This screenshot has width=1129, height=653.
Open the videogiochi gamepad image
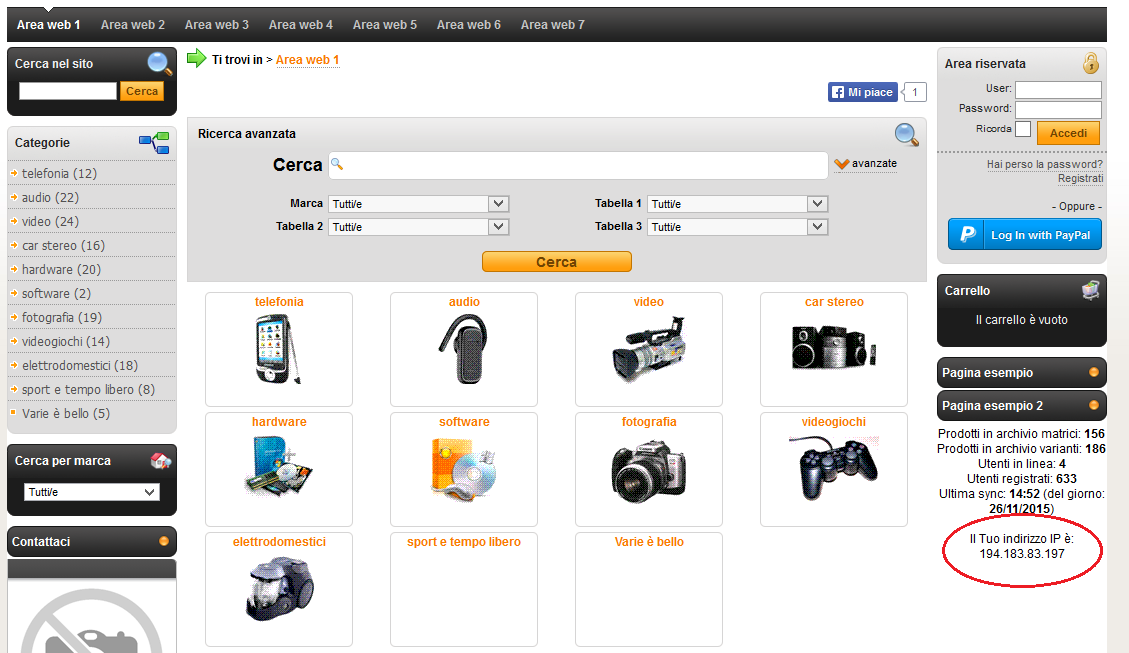coord(834,467)
